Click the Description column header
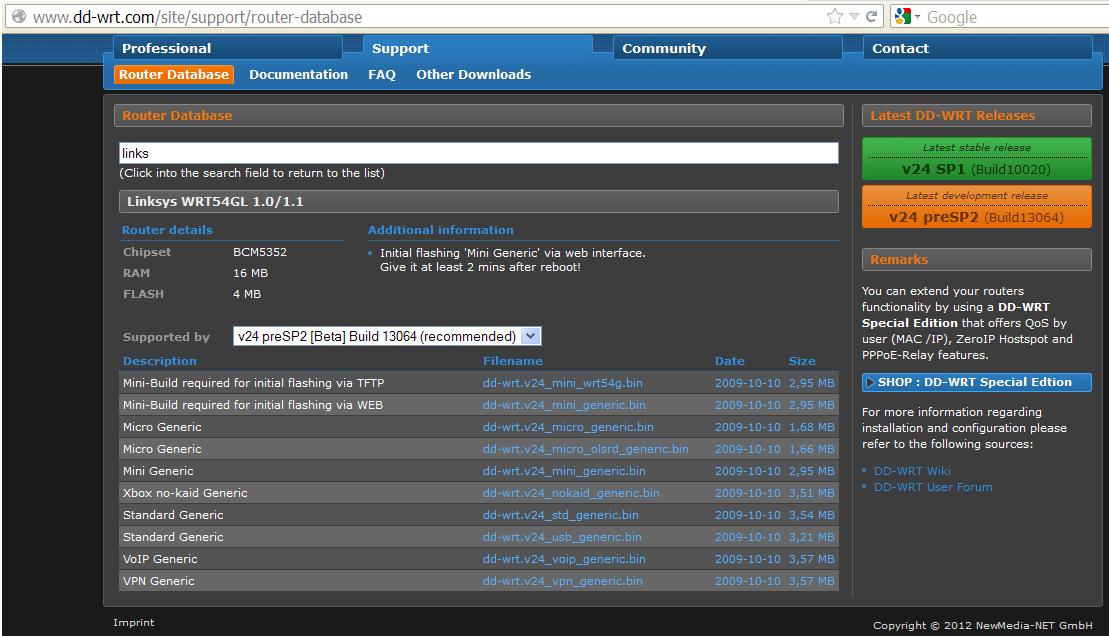 click(159, 361)
